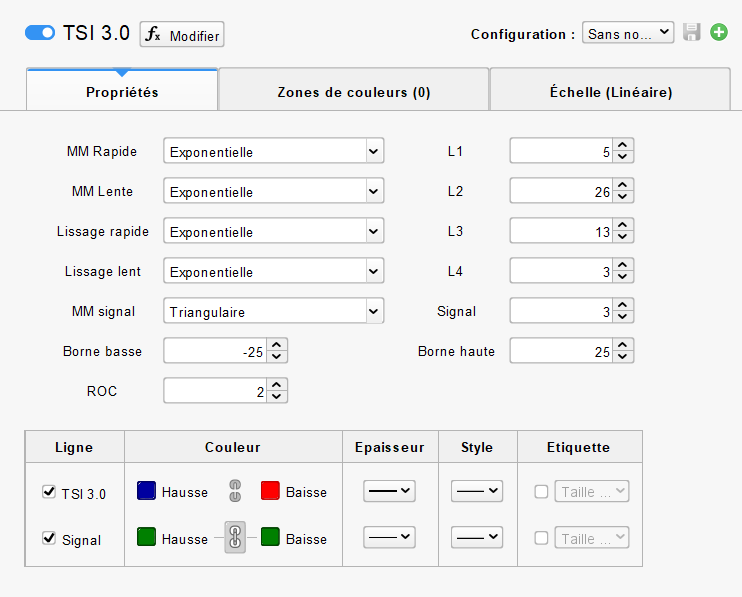Uncheck the TSI 3.0 line checkbox
This screenshot has width=742, height=597.
click(48, 492)
